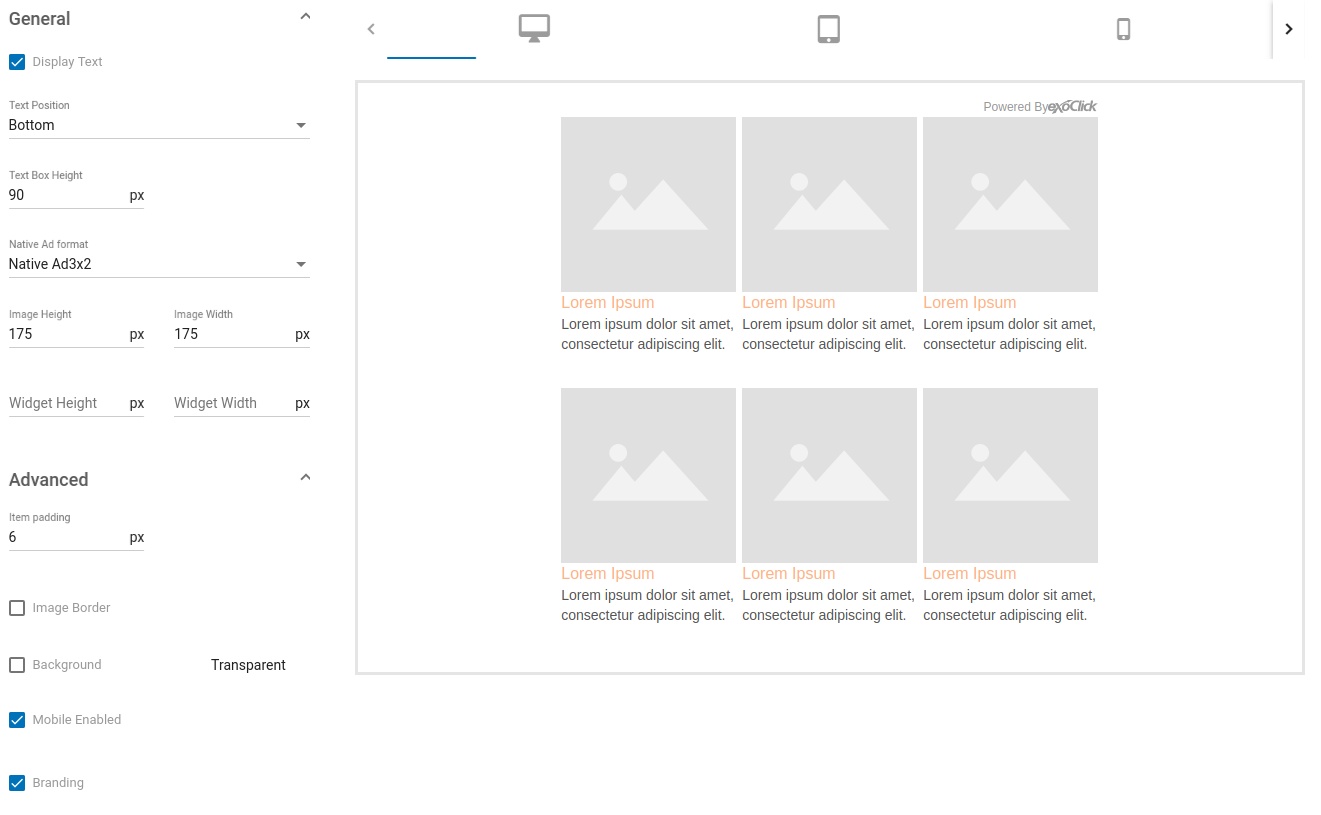This screenshot has height=815, width=1321.
Task: Click the top-middle ad image placeholder
Action: click(x=829, y=204)
